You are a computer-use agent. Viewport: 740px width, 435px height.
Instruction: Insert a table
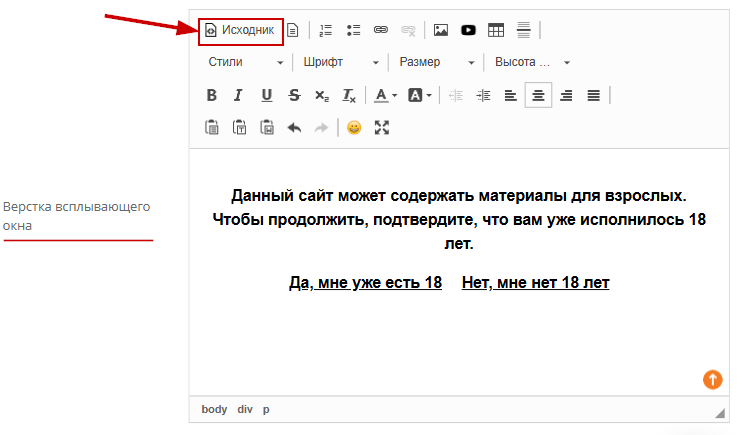coord(496,31)
